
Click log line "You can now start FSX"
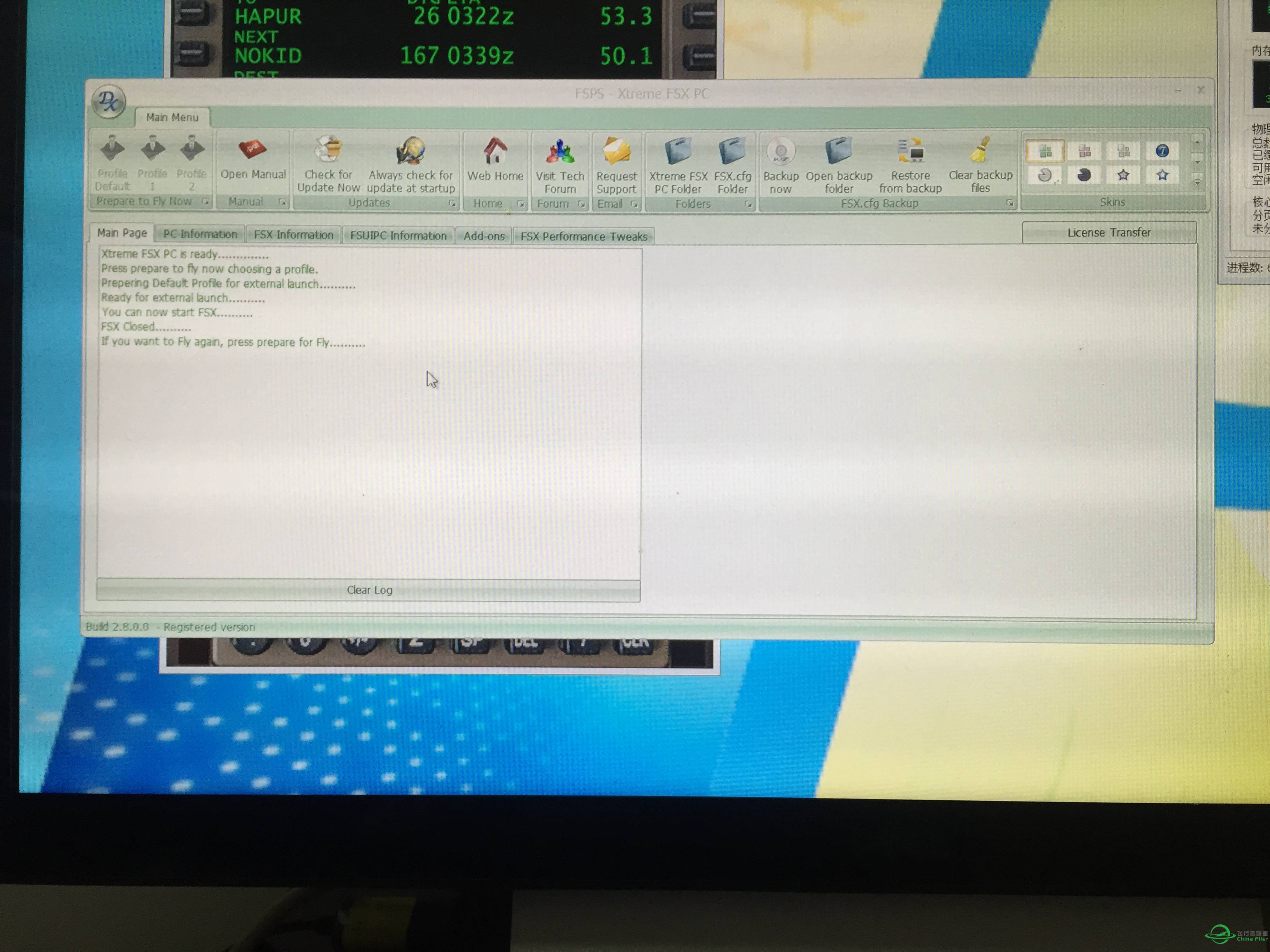[177, 312]
